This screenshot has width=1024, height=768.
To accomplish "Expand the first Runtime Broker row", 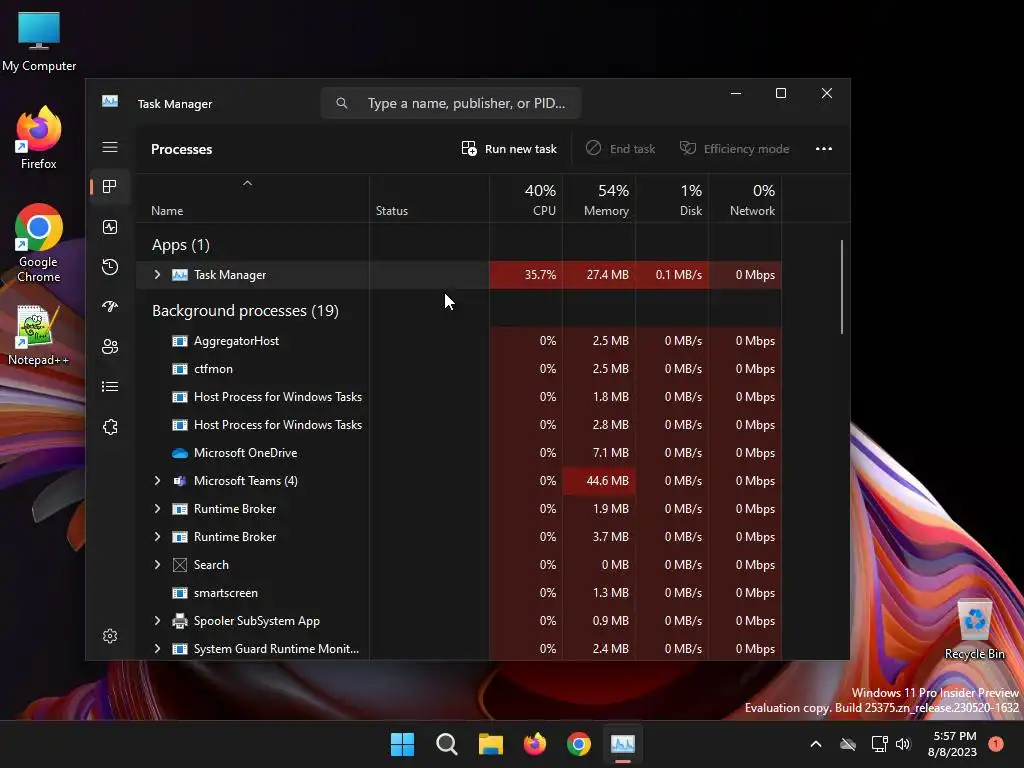I will pos(157,509).
